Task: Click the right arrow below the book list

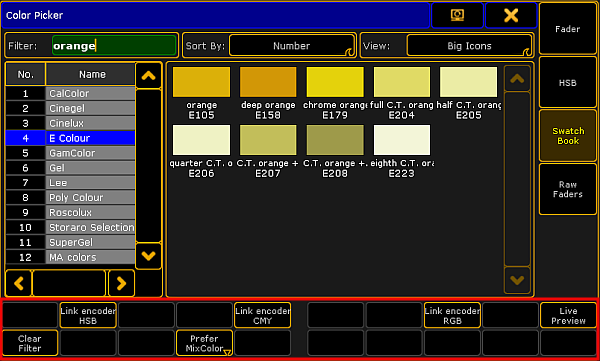Action: 121,283
